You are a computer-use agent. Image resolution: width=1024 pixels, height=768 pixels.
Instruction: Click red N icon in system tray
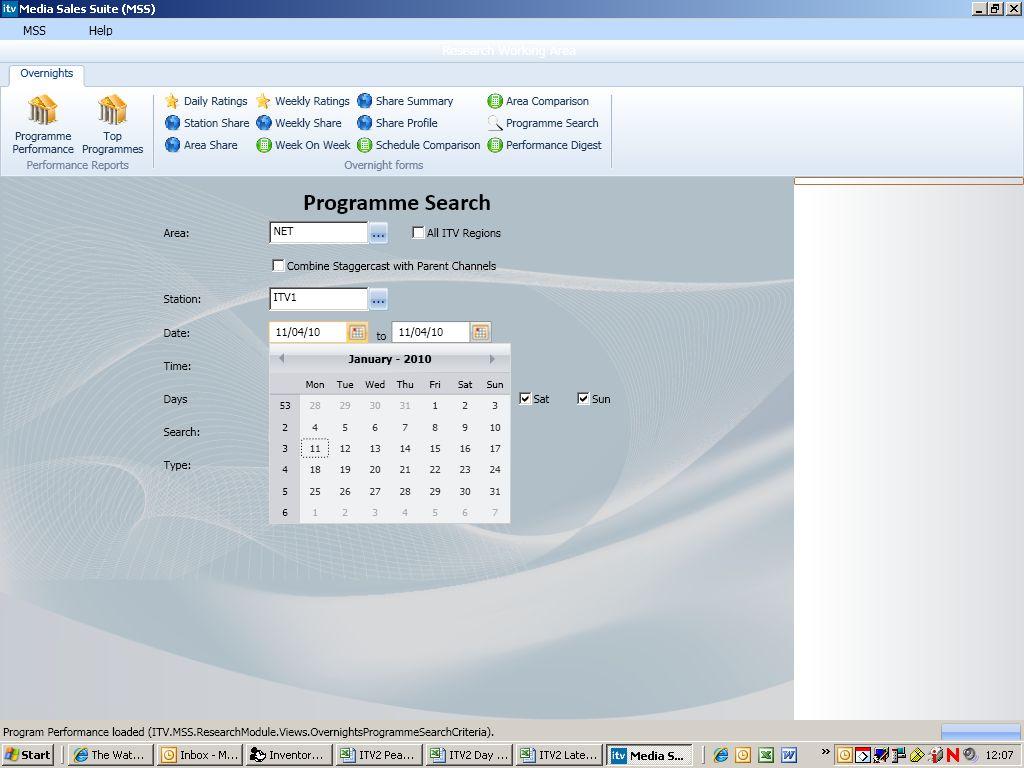click(953, 755)
